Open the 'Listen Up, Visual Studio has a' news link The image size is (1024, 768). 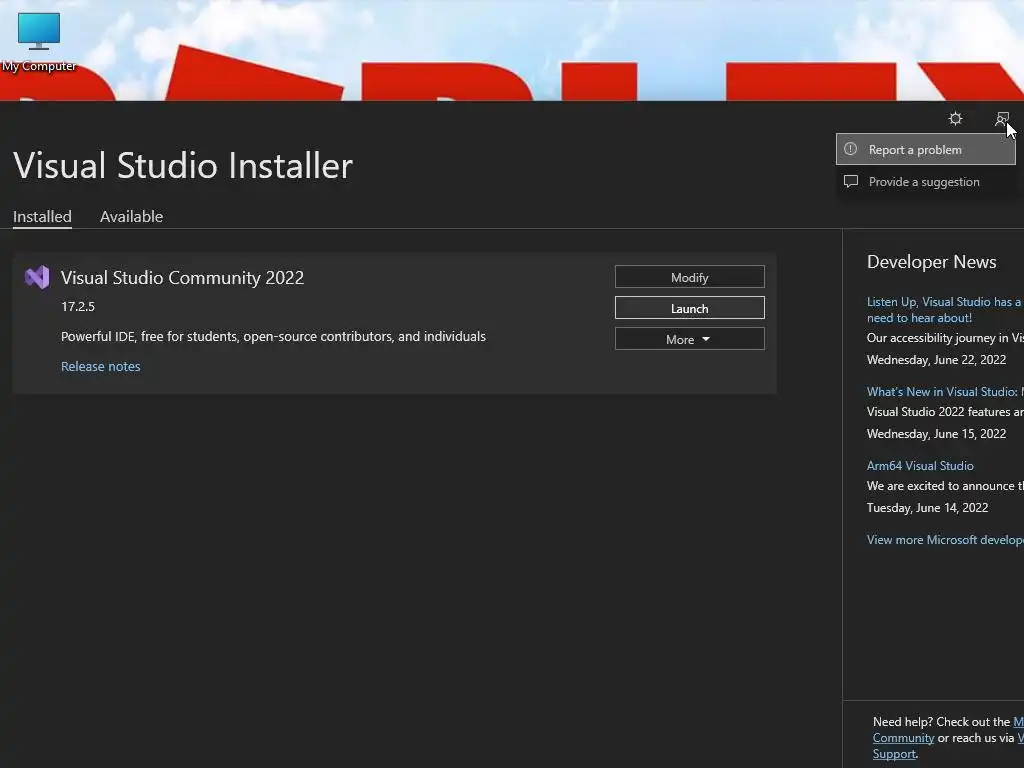pyautogui.click(x=945, y=310)
